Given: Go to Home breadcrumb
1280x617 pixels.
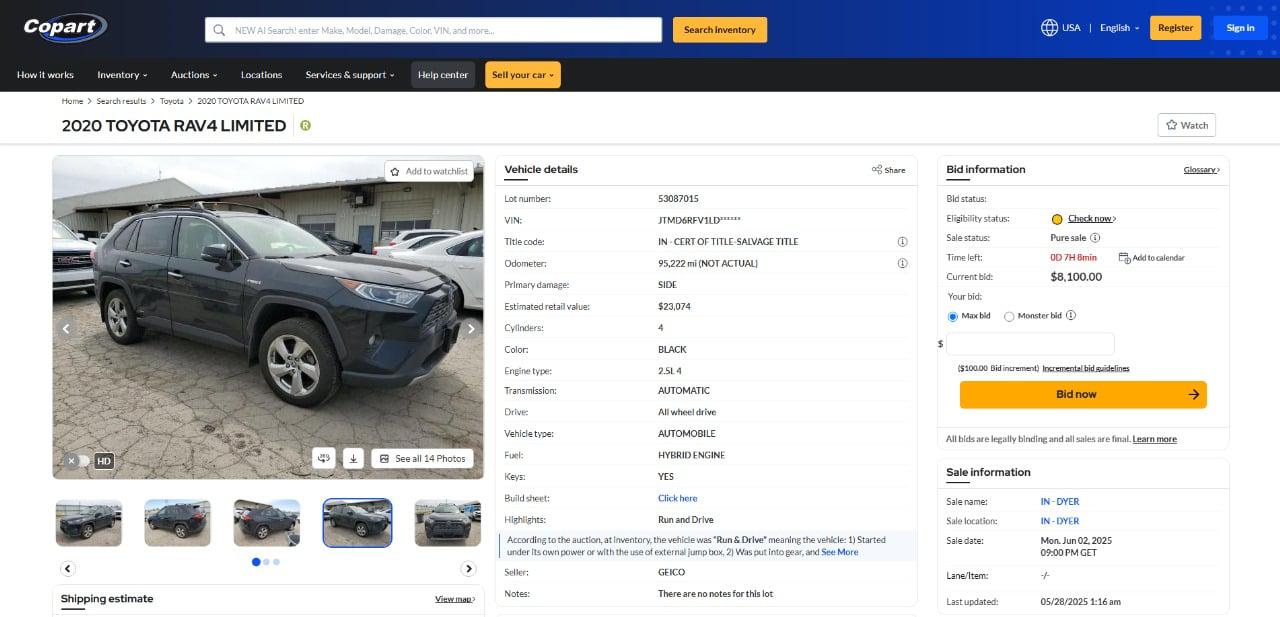Looking at the screenshot, I should [72, 101].
